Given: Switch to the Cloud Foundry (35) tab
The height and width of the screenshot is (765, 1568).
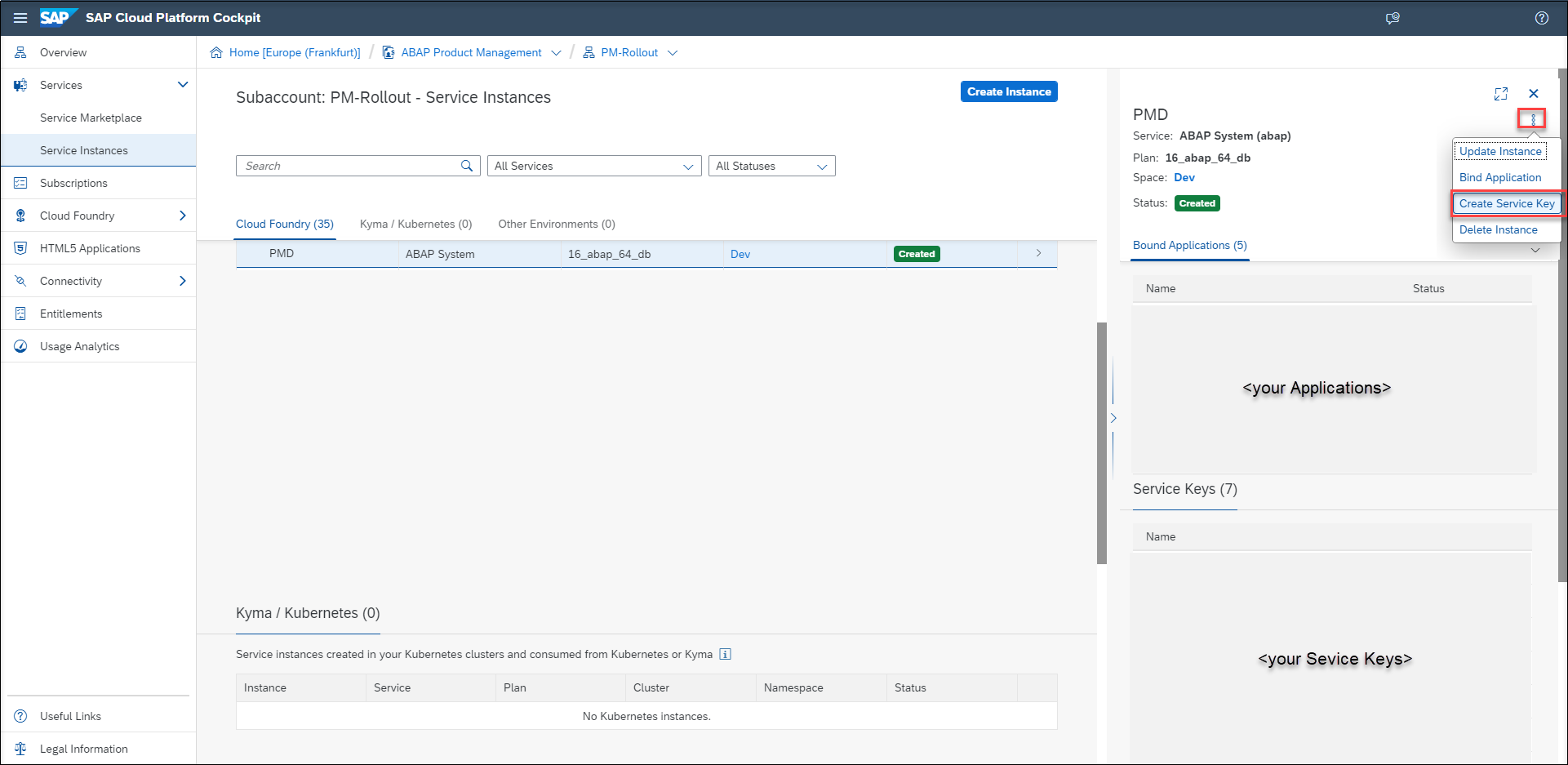Looking at the screenshot, I should 285,224.
